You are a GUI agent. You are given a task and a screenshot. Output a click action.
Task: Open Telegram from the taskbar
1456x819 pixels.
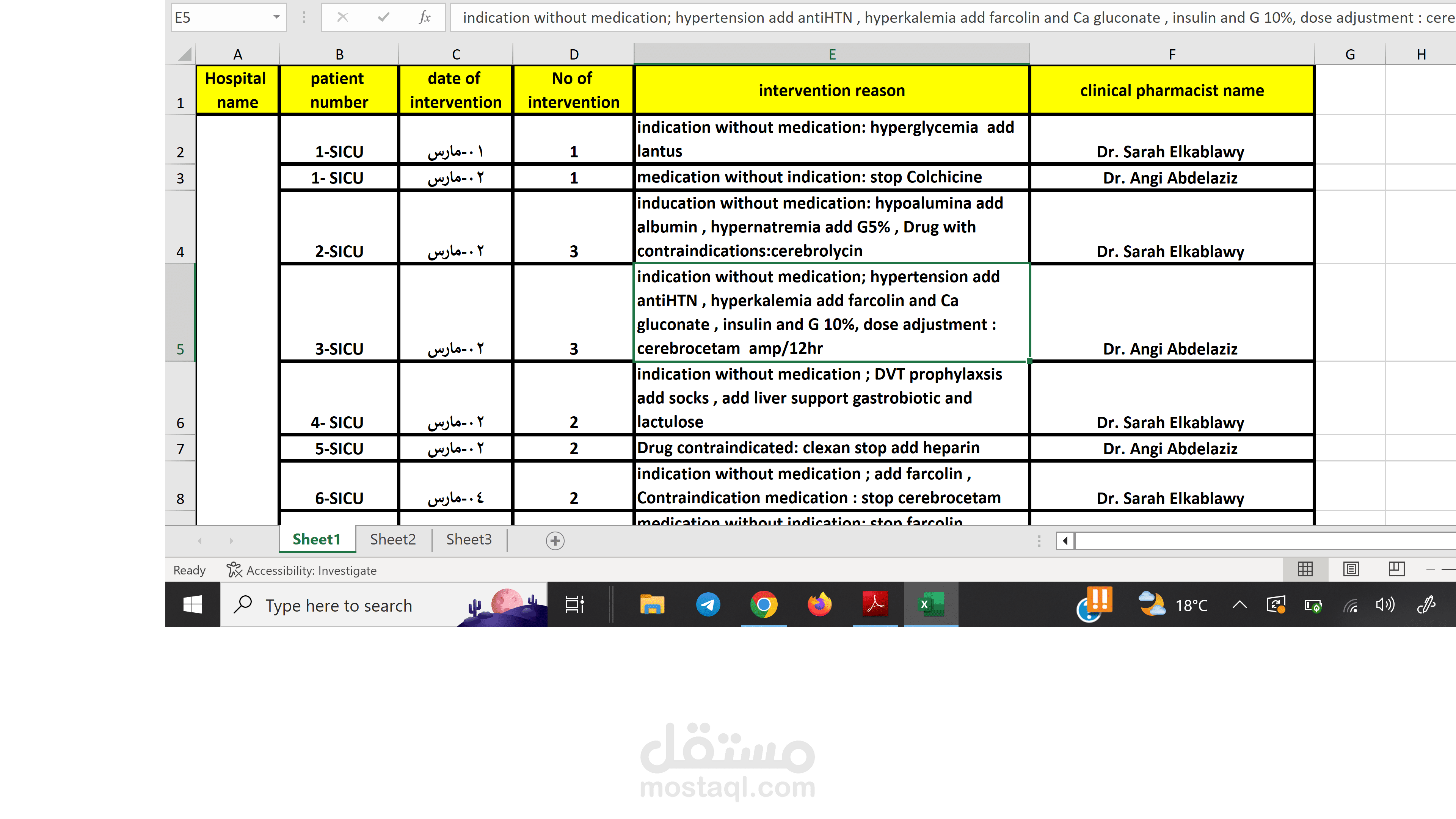(708, 605)
